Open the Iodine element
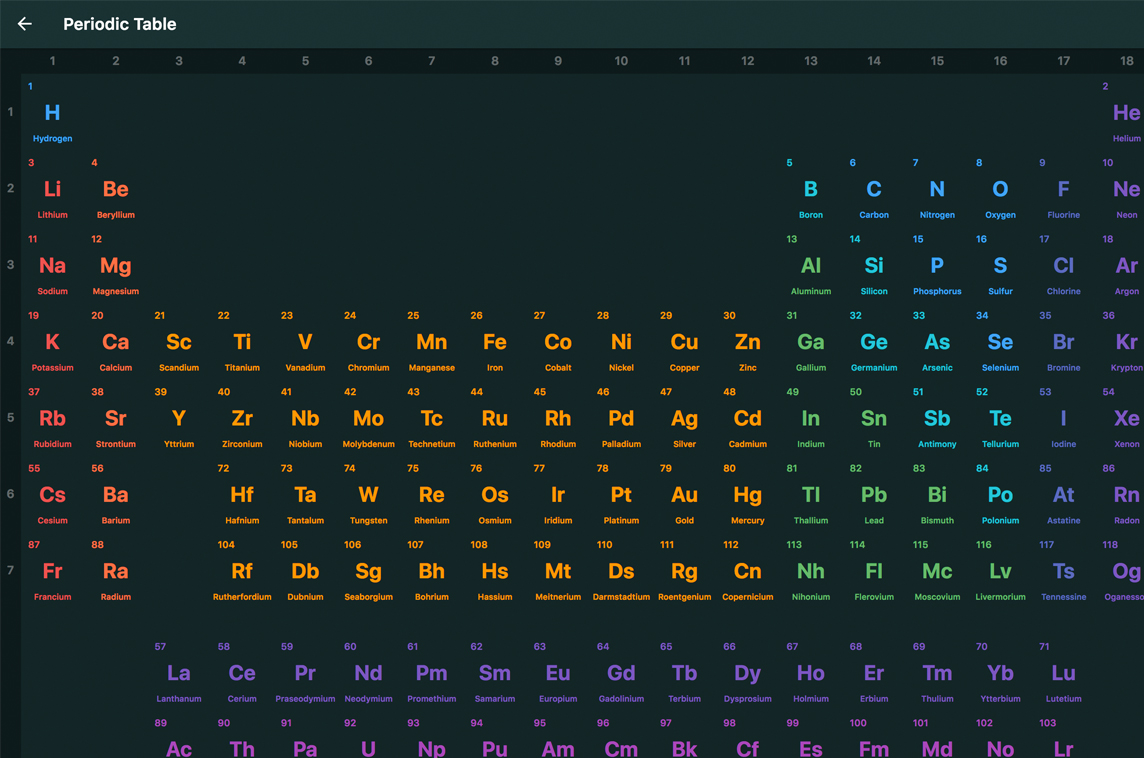The image size is (1144, 758). [1064, 419]
